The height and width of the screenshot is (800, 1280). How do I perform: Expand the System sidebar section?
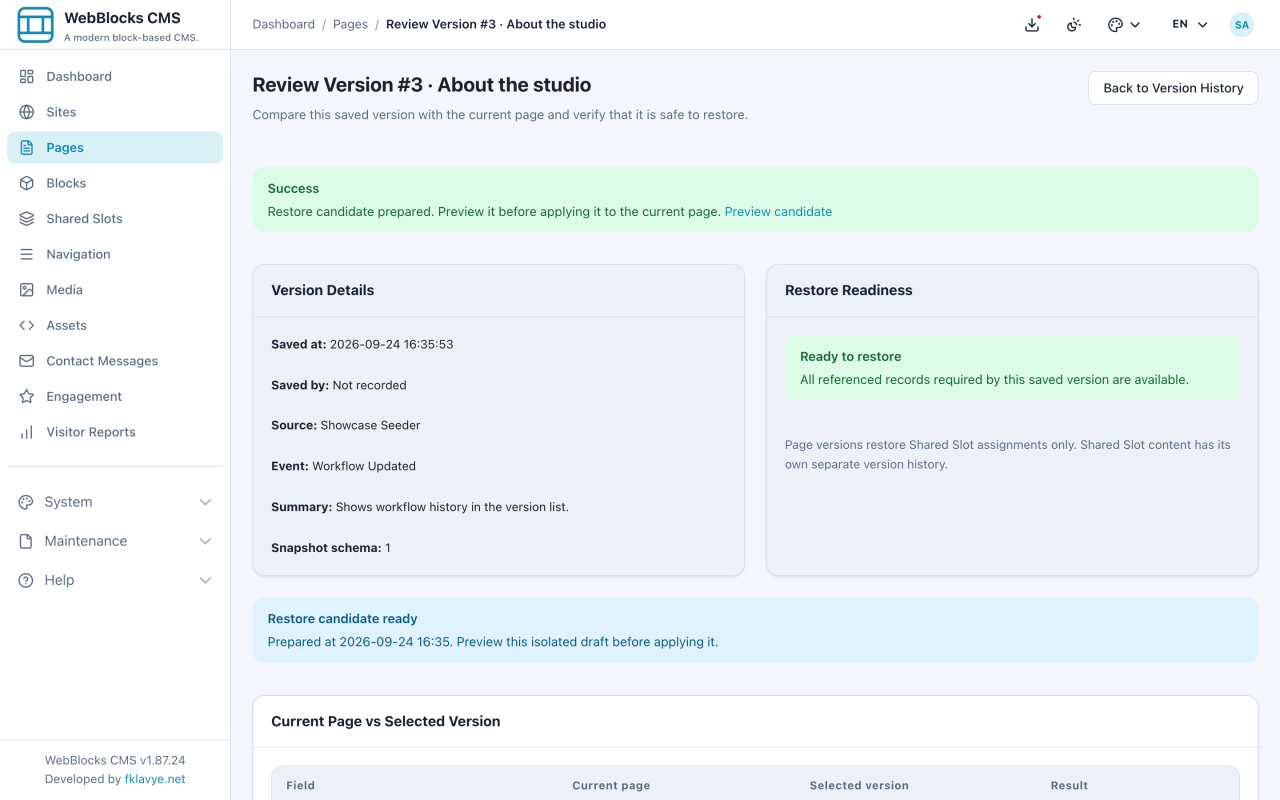[115, 502]
